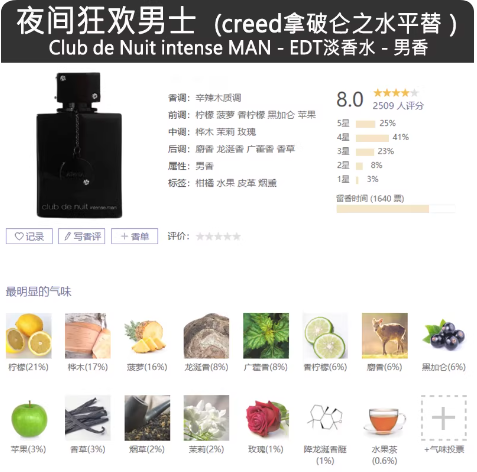Click the ambergris (龙涎香) scent image
Viewport: 477px width, 472px height.
tap(206, 335)
